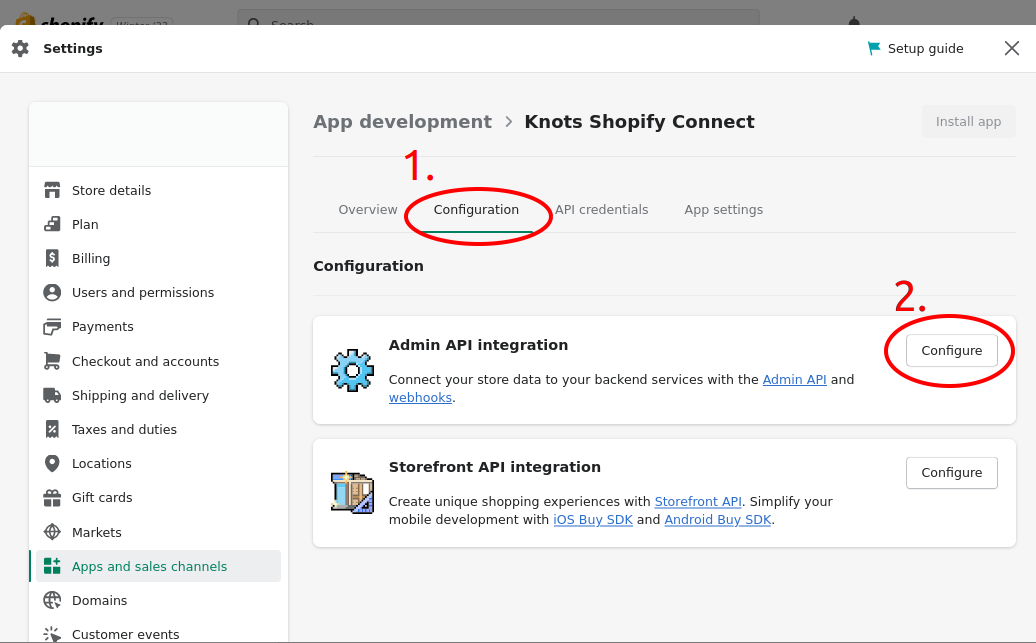Screen dimensions: 1036x643
Task: Open Checkout and accounts settings
Action: point(159,361)
